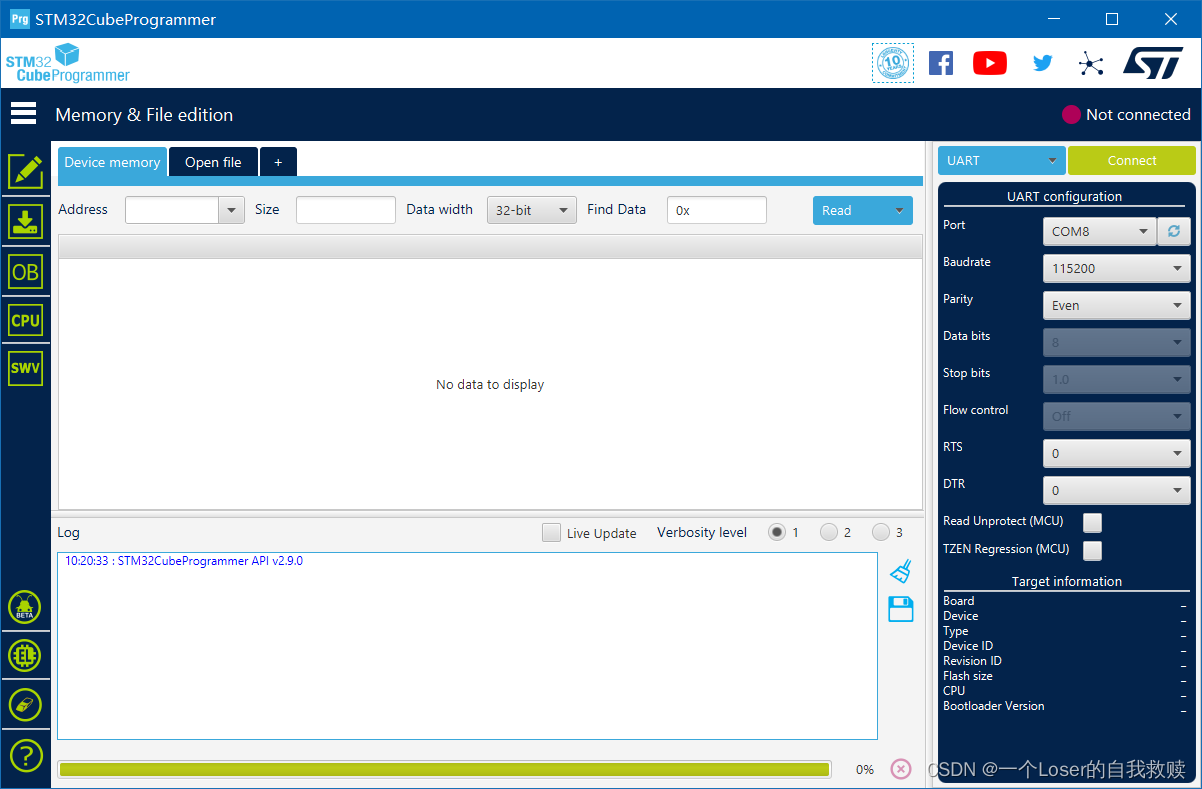The width and height of the screenshot is (1202, 789).
Task: Click the 'Device ID' target info row
Action: point(1066,646)
